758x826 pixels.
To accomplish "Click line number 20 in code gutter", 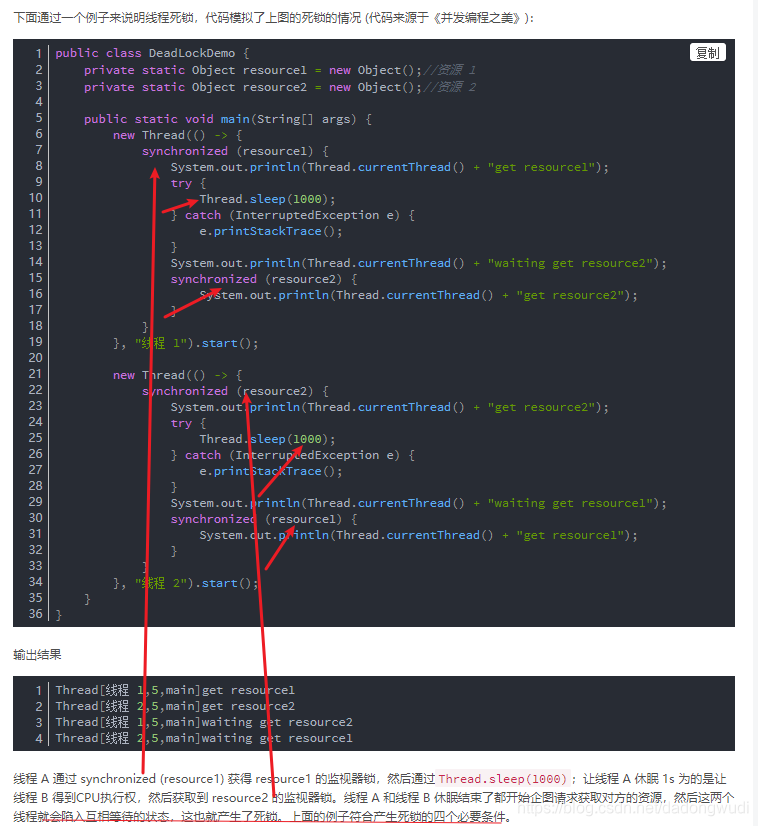I will coord(35,358).
